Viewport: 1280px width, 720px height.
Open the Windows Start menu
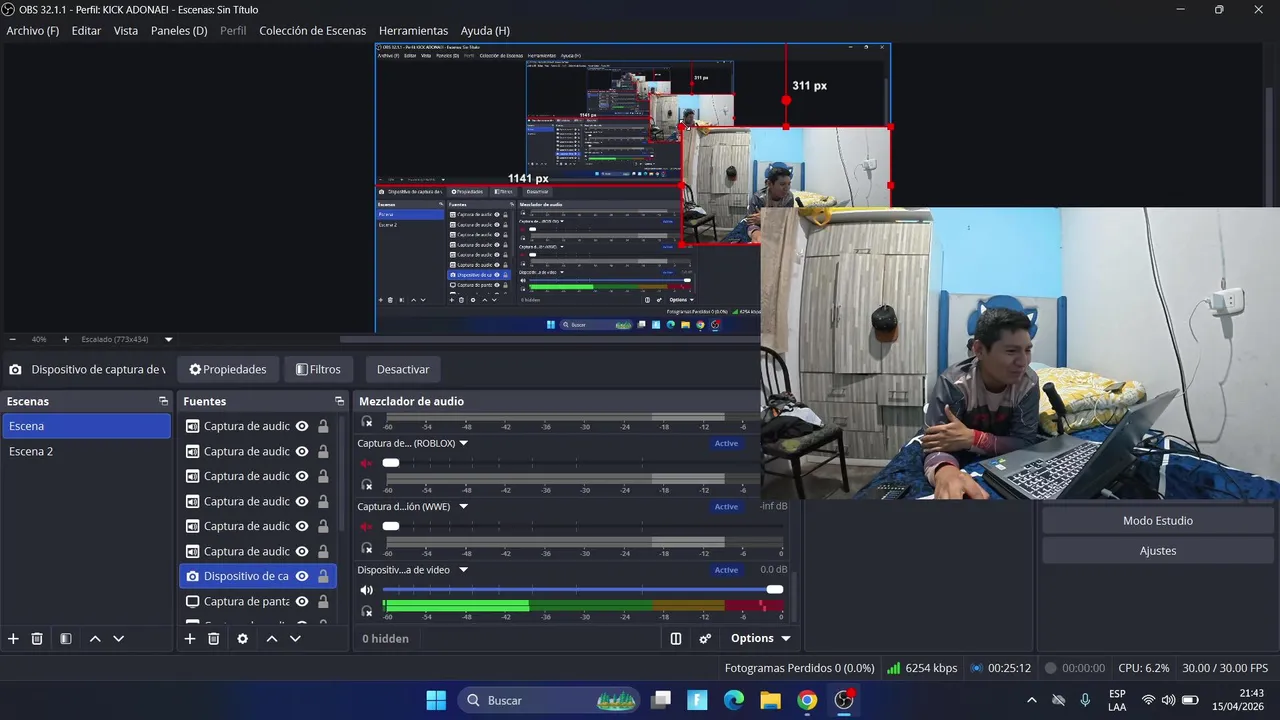437,700
